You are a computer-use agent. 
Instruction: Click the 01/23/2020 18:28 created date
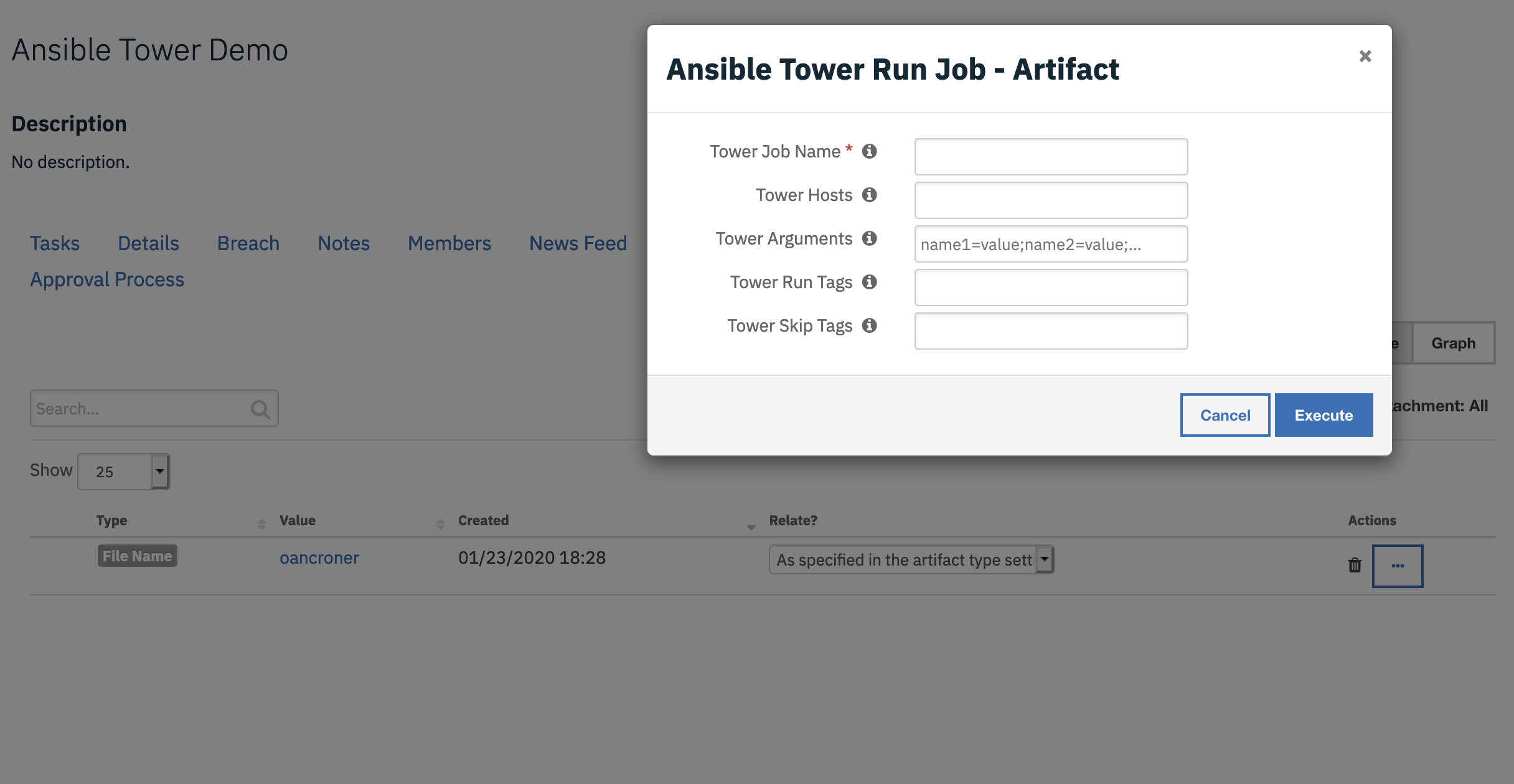[532, 558]
